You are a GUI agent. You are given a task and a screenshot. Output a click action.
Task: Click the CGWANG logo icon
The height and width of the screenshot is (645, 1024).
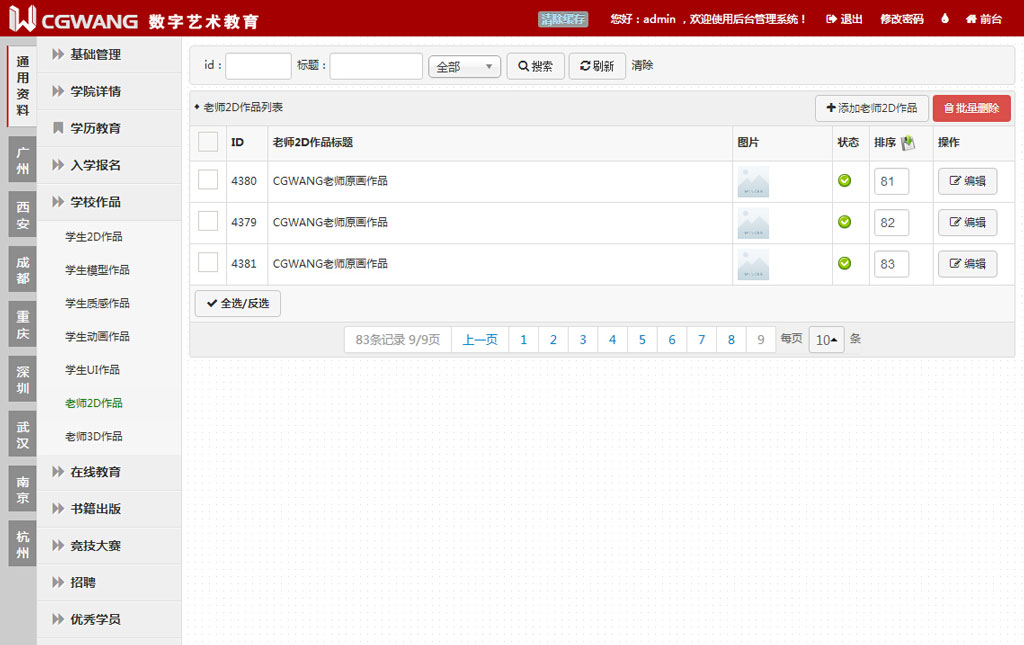(22, 18)
